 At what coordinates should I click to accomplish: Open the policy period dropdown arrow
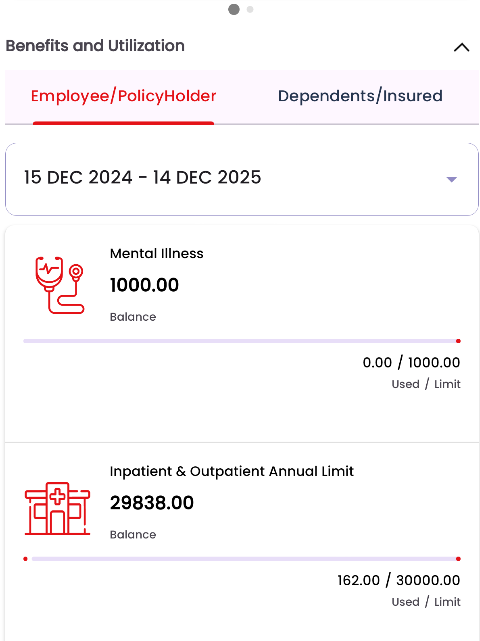coord(451,179)
